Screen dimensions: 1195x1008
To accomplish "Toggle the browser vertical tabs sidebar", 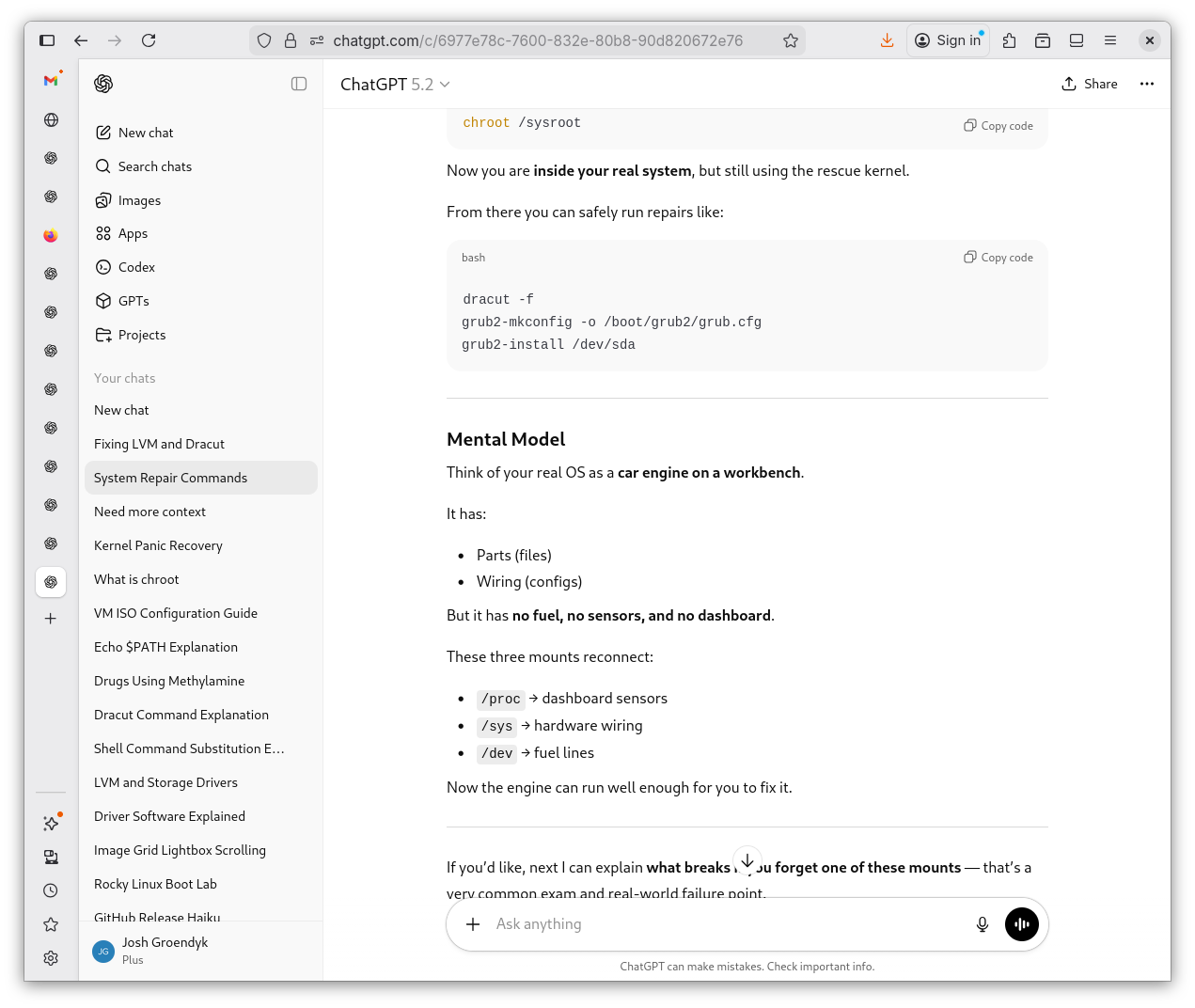I will click(x=47, y=40).
